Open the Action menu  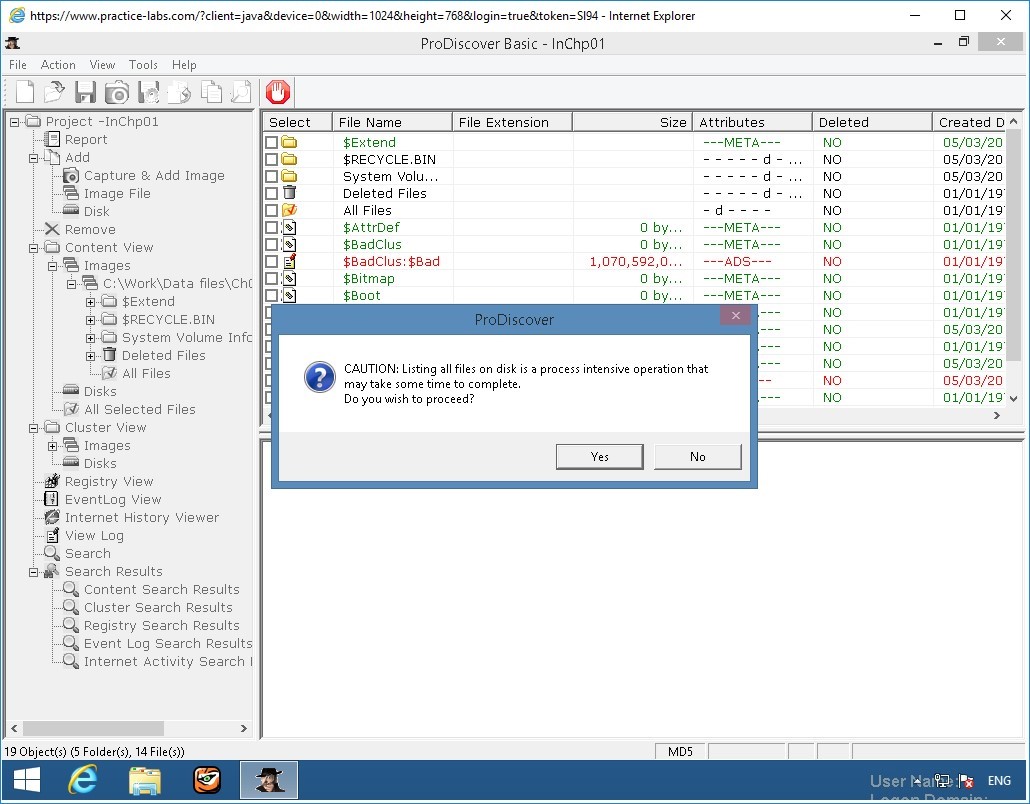click(58, 64)
